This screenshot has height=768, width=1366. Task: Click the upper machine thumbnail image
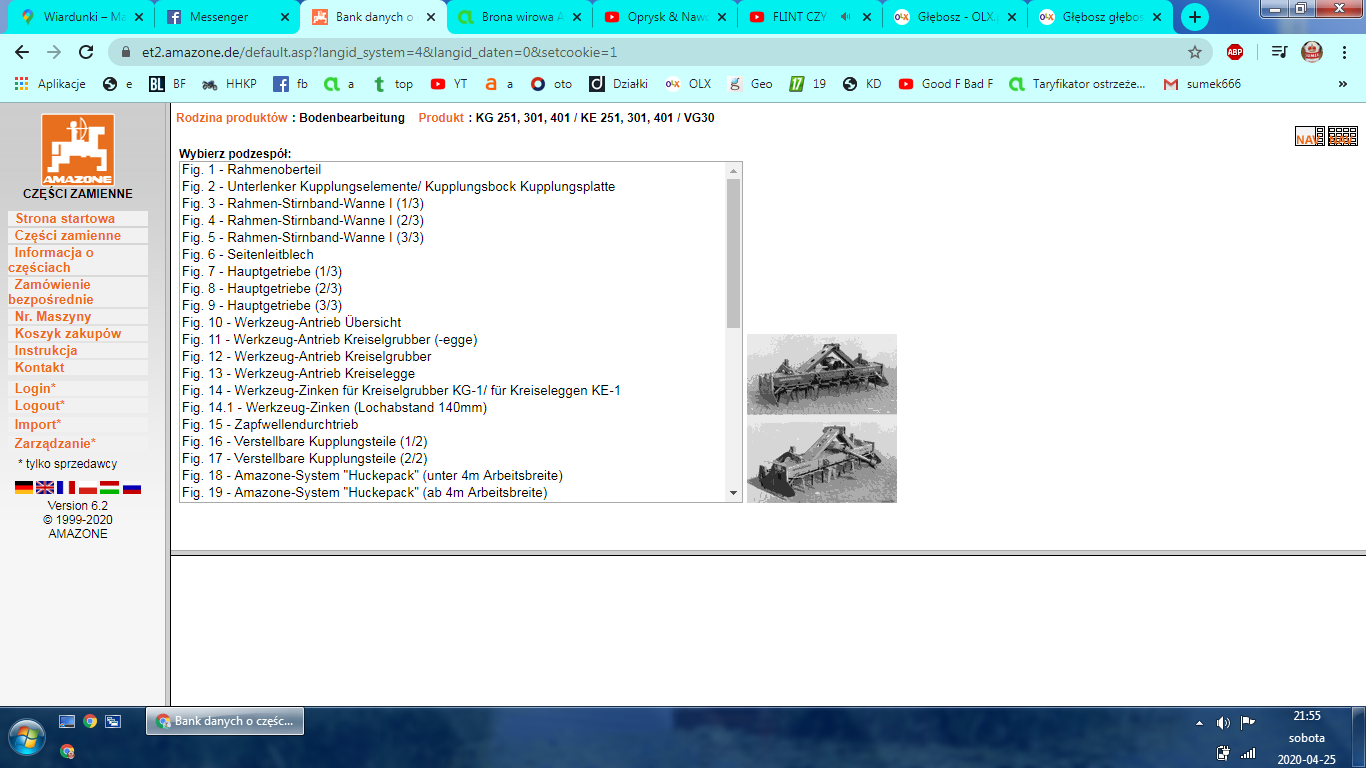(821, 374)
